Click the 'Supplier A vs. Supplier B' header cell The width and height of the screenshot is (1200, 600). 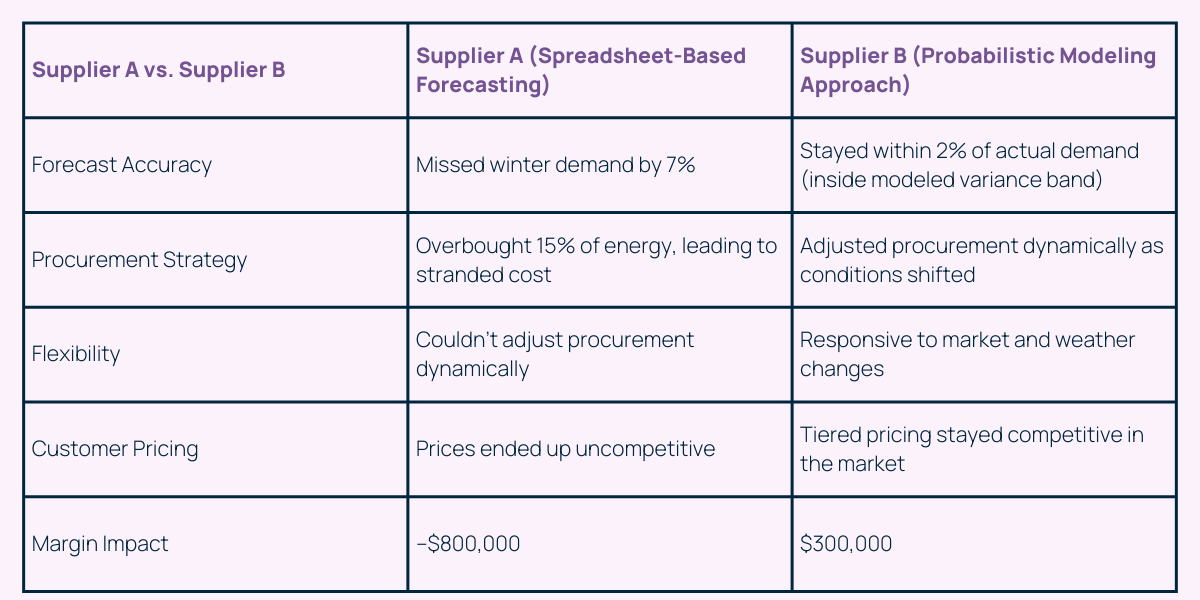158,70
